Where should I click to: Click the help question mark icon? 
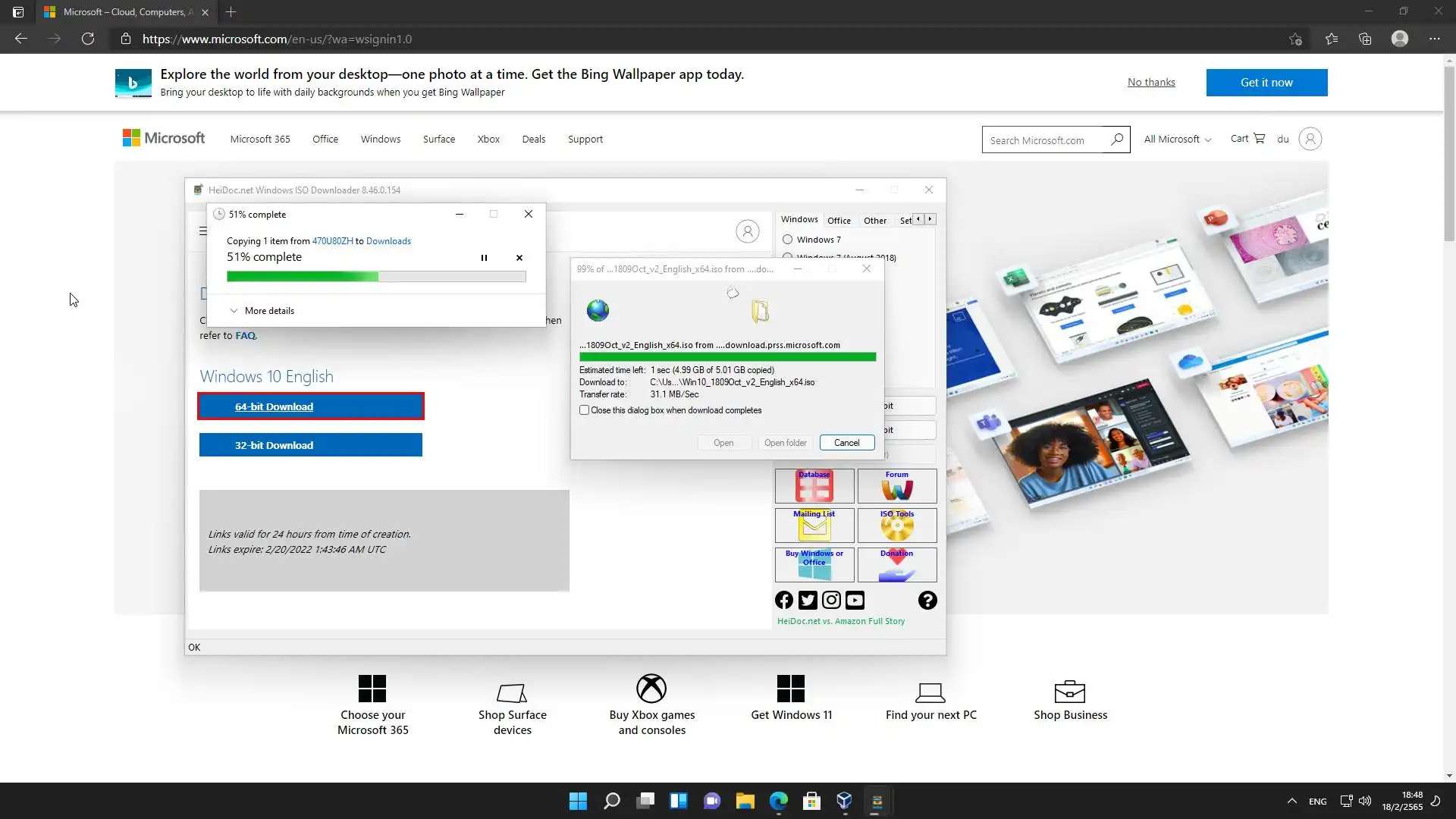point(927,601)
